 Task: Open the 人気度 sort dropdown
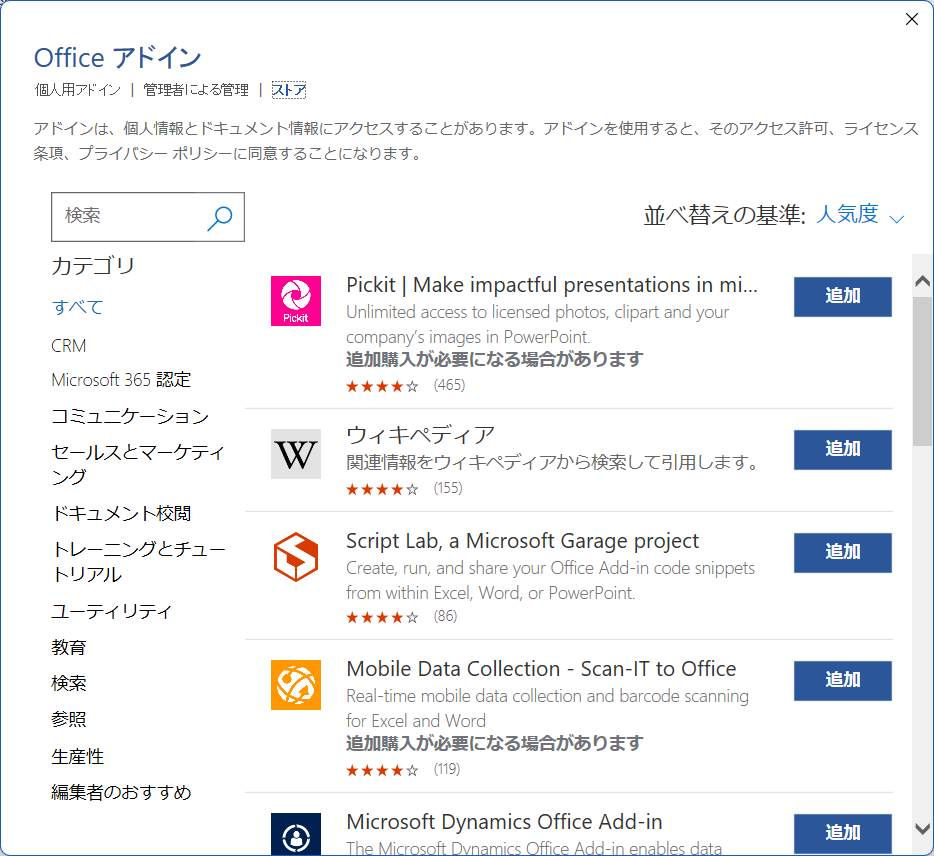coord(860,214)
